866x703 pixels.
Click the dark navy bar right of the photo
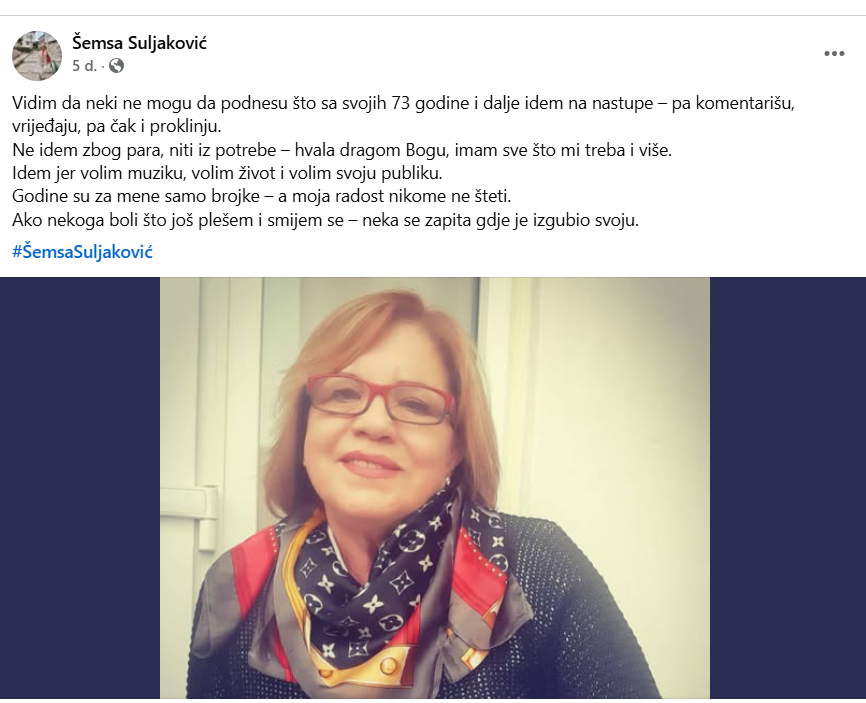pos(788,488)
